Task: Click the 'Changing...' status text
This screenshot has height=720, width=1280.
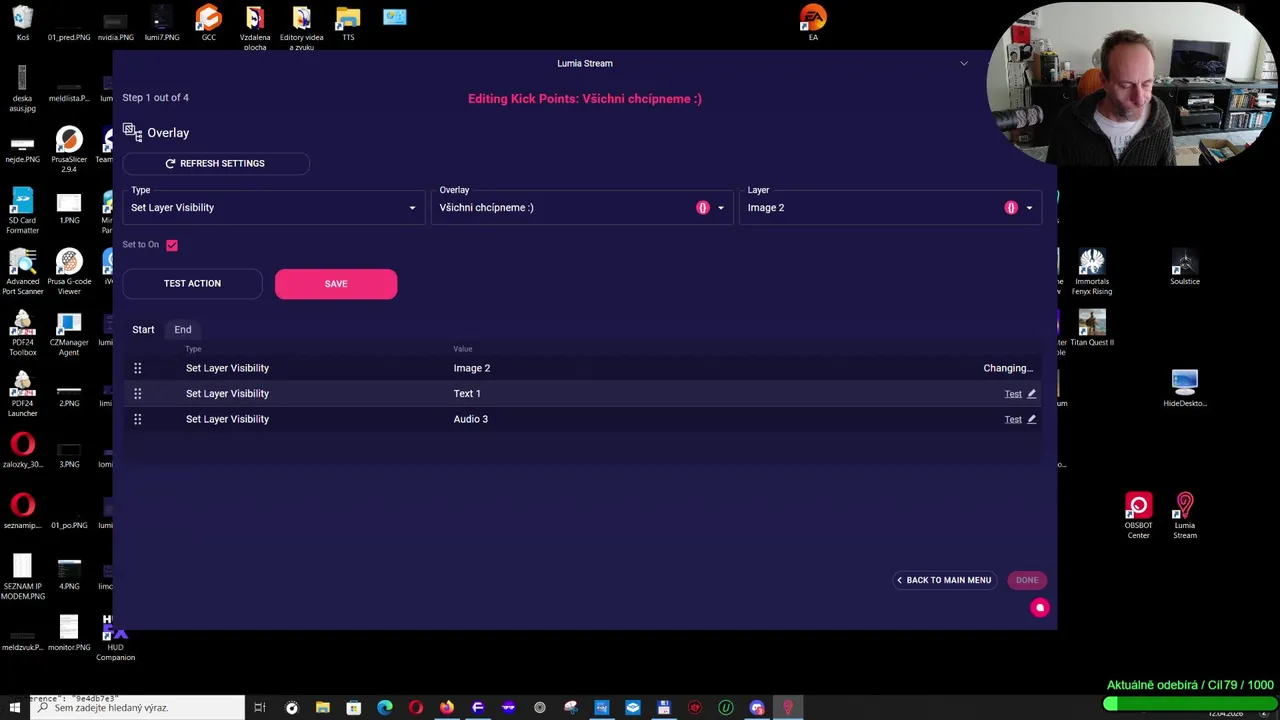Action: [1008, 368]
